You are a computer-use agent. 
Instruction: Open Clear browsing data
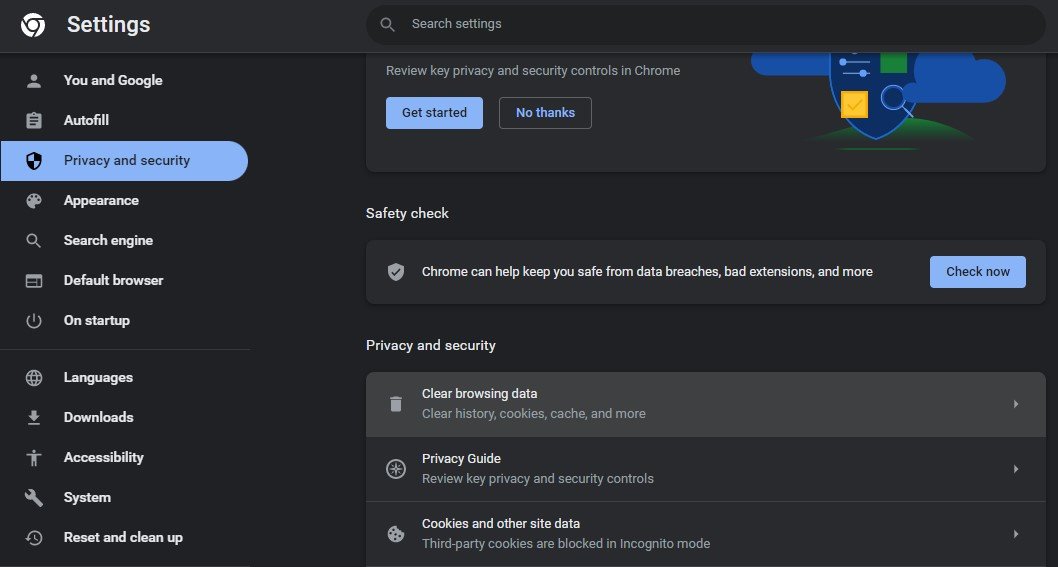pyautogui.click(x=706, y=404)
